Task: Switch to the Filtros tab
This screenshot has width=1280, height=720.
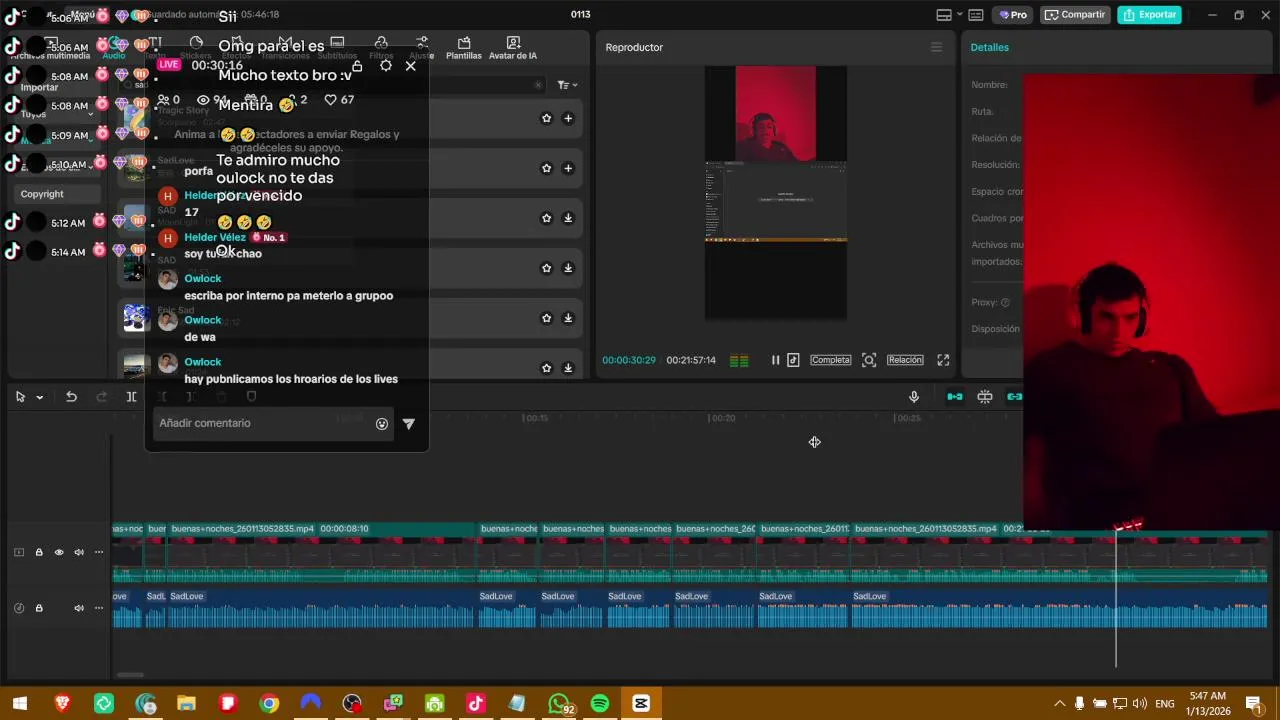Action: point(381,48)
